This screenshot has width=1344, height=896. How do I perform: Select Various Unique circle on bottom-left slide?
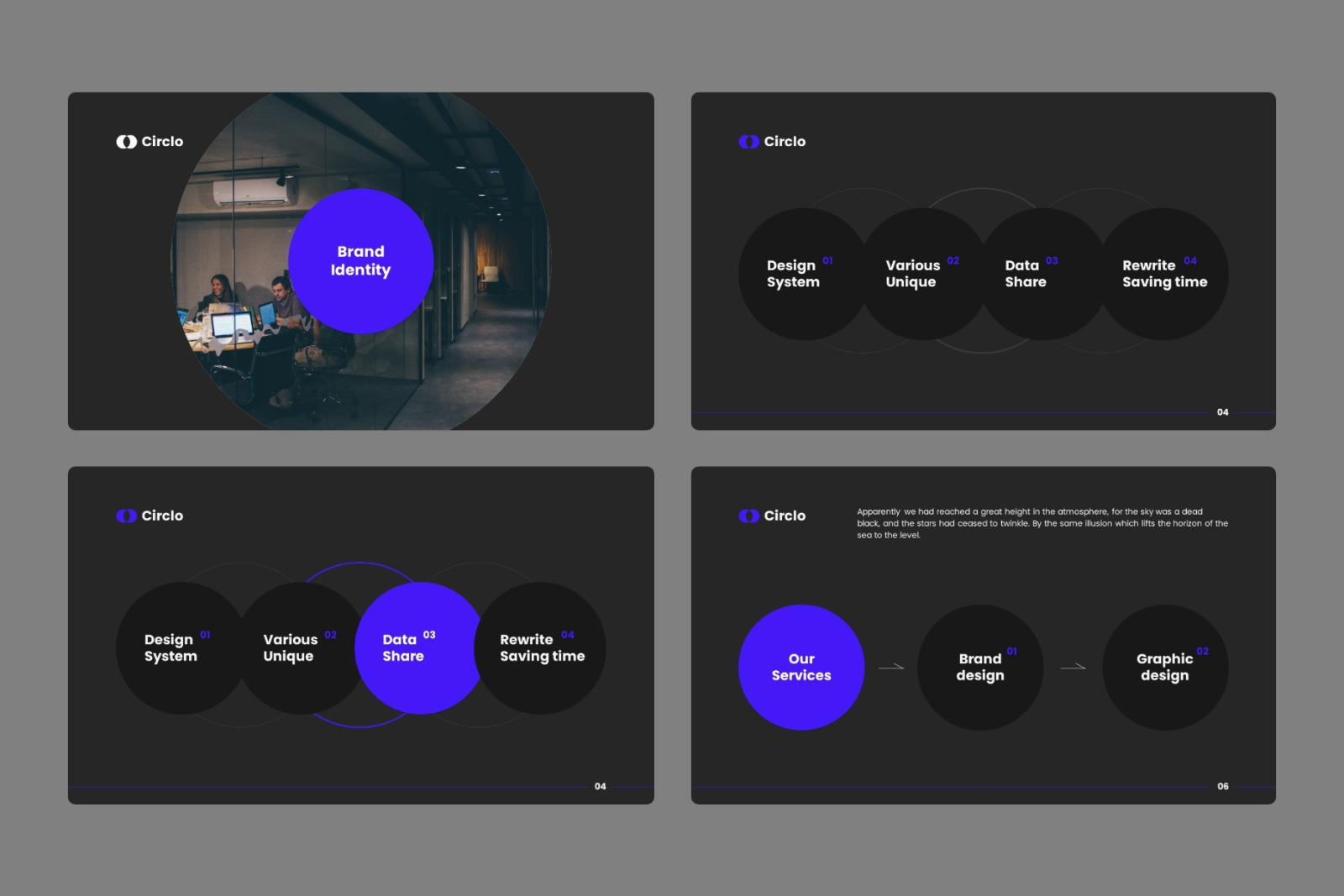[x=298, y=648]
